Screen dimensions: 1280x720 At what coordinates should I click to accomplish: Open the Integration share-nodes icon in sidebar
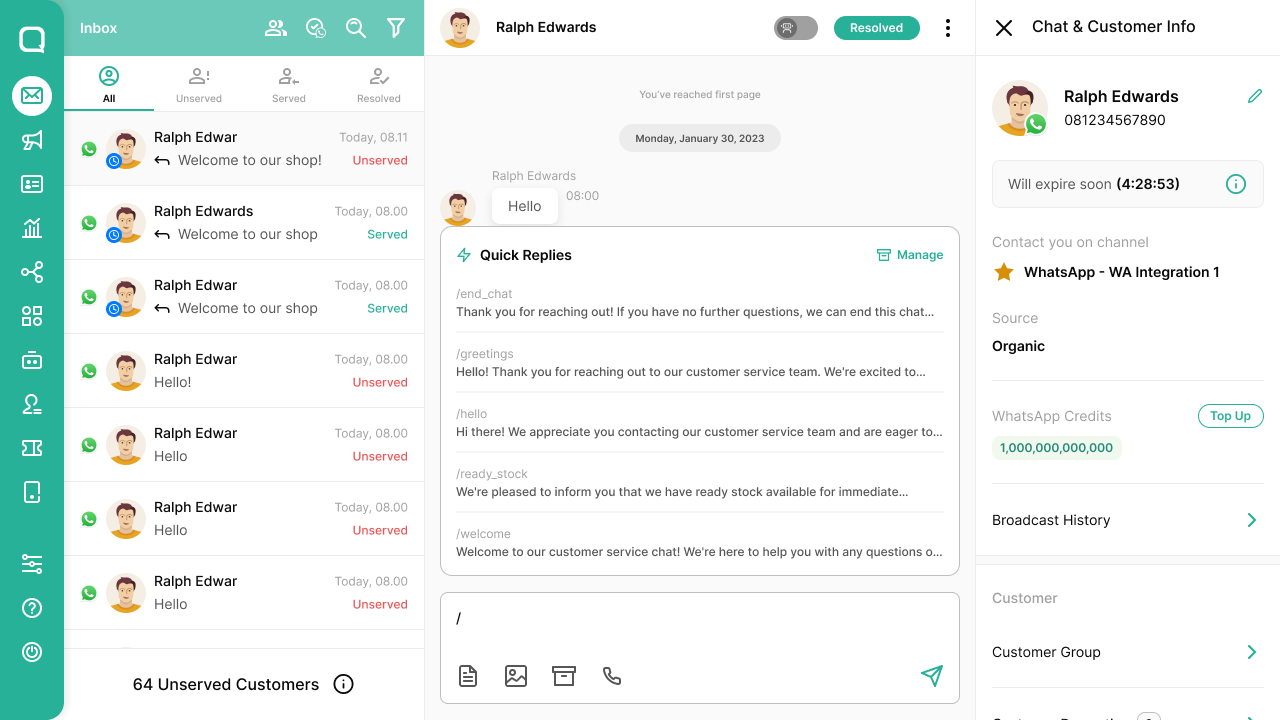tap(32, 272)
